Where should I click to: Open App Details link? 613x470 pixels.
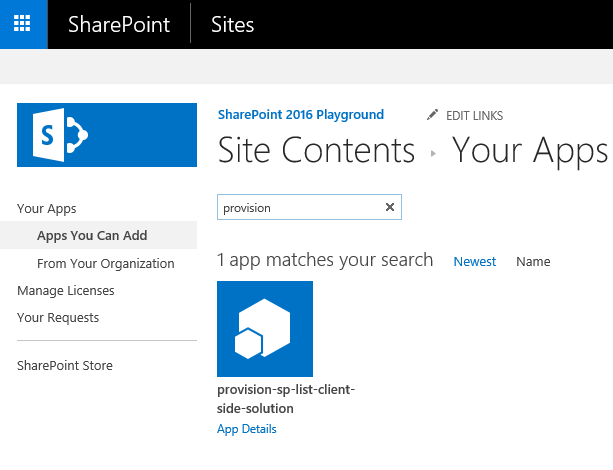point(247,429)
